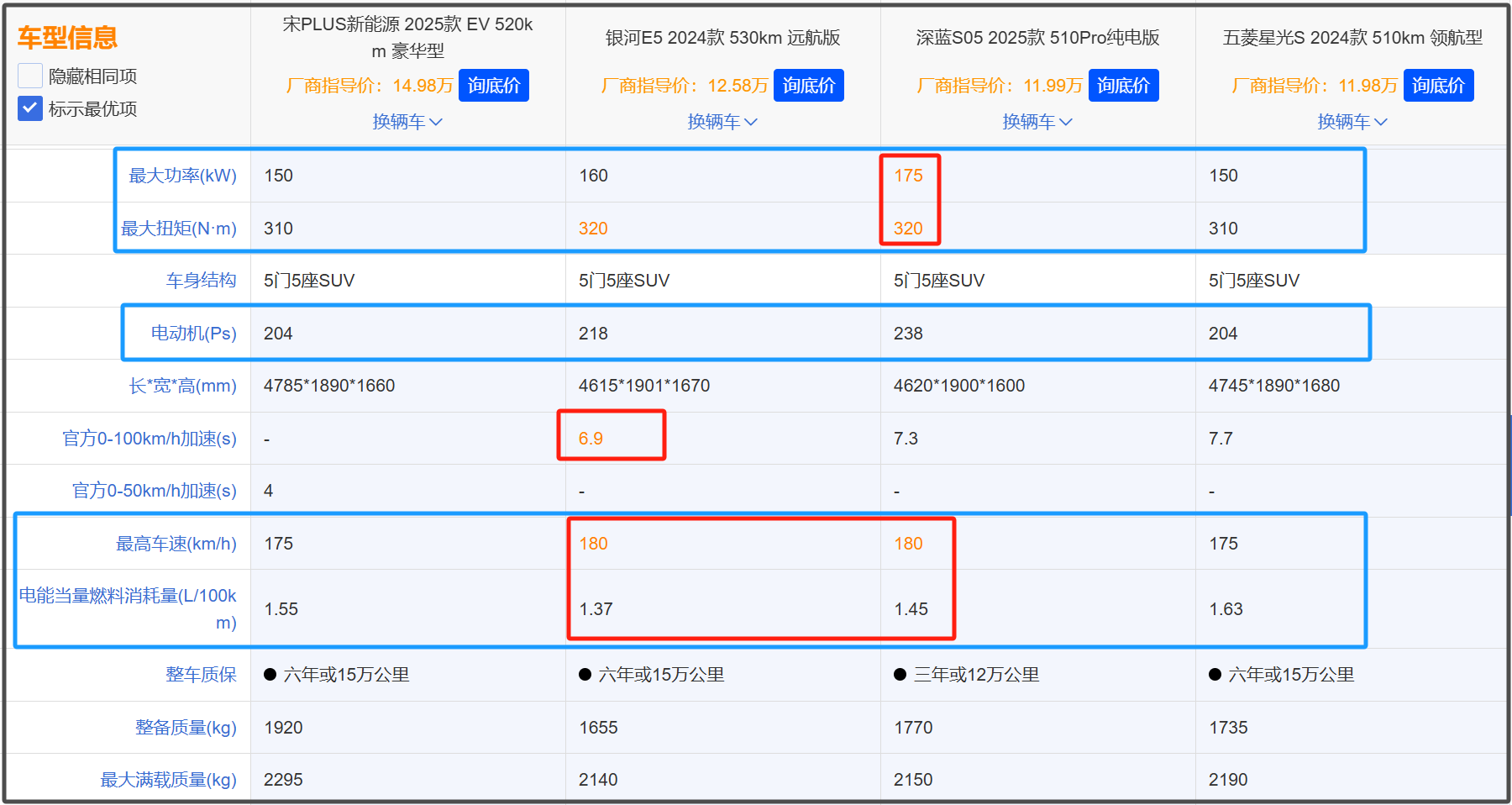Click 询底价 for 银河E5 2024款
Image resolution: width=1512 pixels, height=805 pixels.
[x=809, y=85]
